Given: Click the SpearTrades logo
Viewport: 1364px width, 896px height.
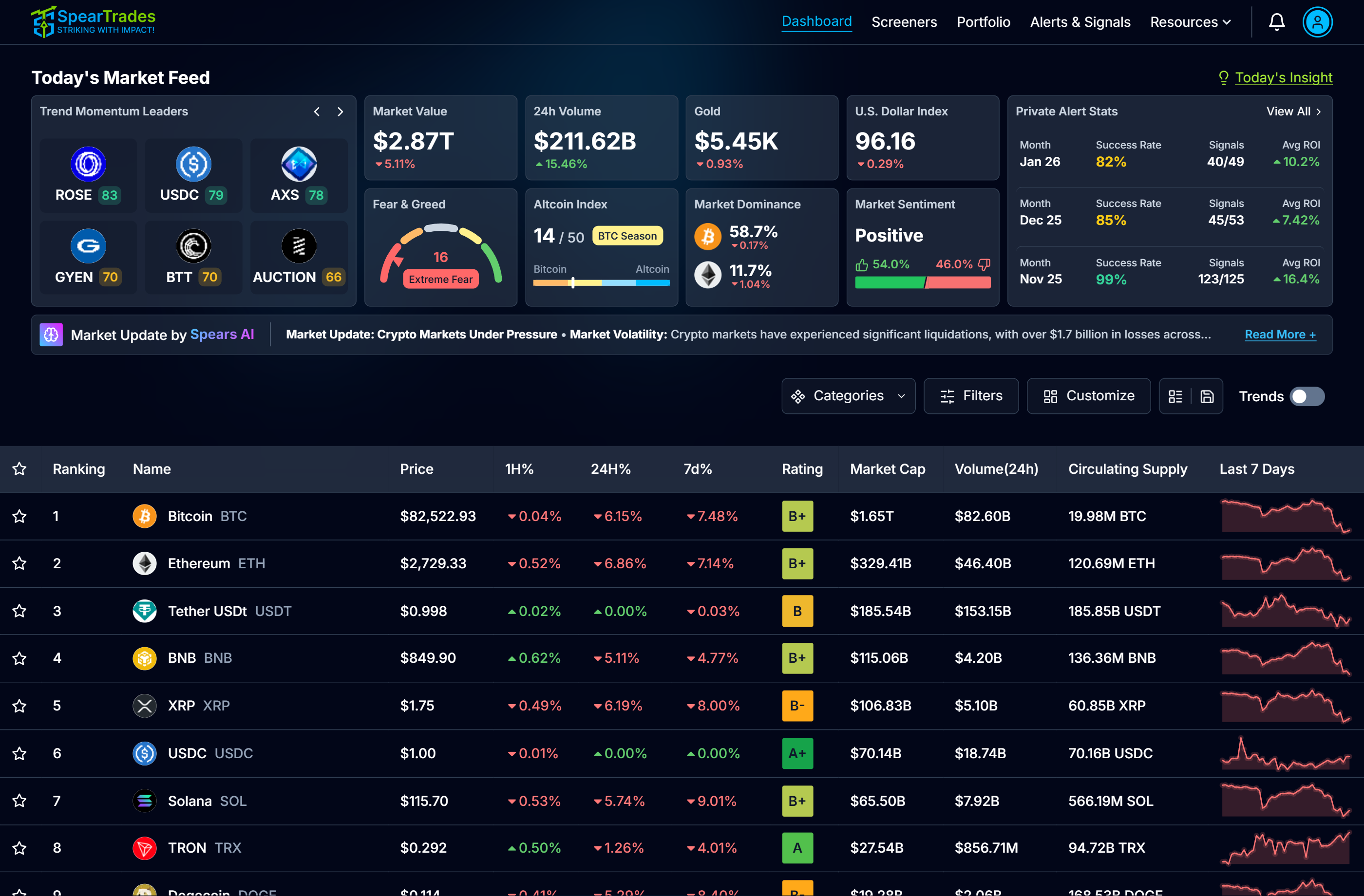Looking at the screenshot, I should click(x=94, y=22).
